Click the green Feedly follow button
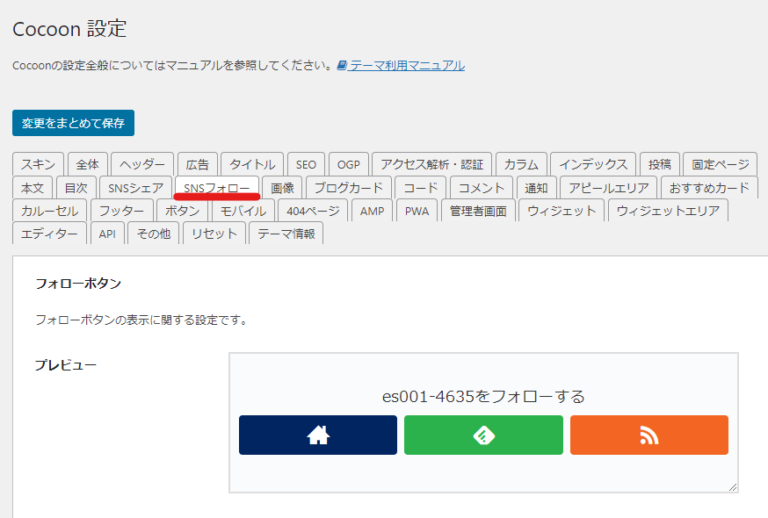The height and width of the screenshot is (518, 768). [x=483, y=435]
